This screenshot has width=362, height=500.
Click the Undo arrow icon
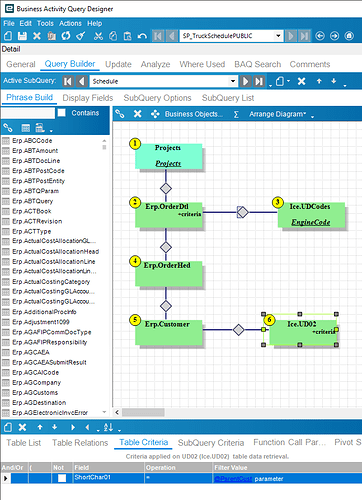click(x=142, y=36)
